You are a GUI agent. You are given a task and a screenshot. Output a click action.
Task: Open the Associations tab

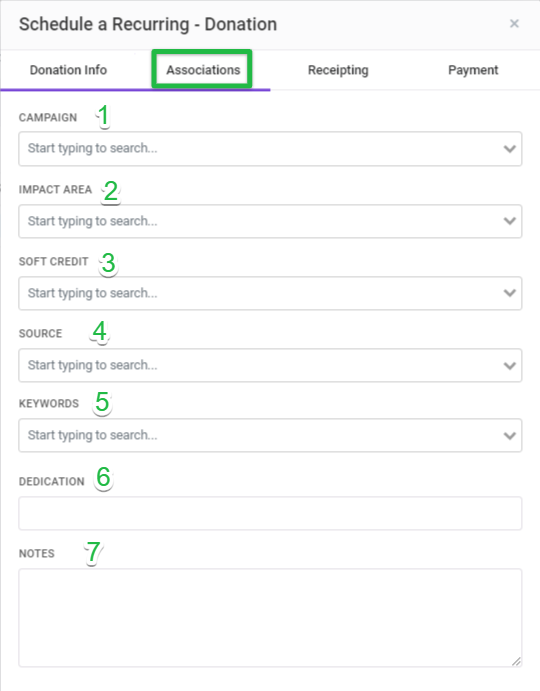(203, 70)
